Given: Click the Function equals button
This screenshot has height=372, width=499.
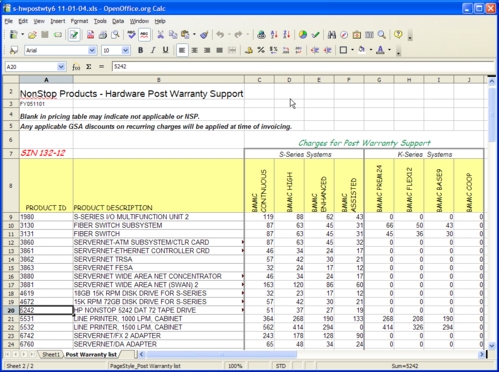Looking at the screenshot, I should [x=101, y=67].
